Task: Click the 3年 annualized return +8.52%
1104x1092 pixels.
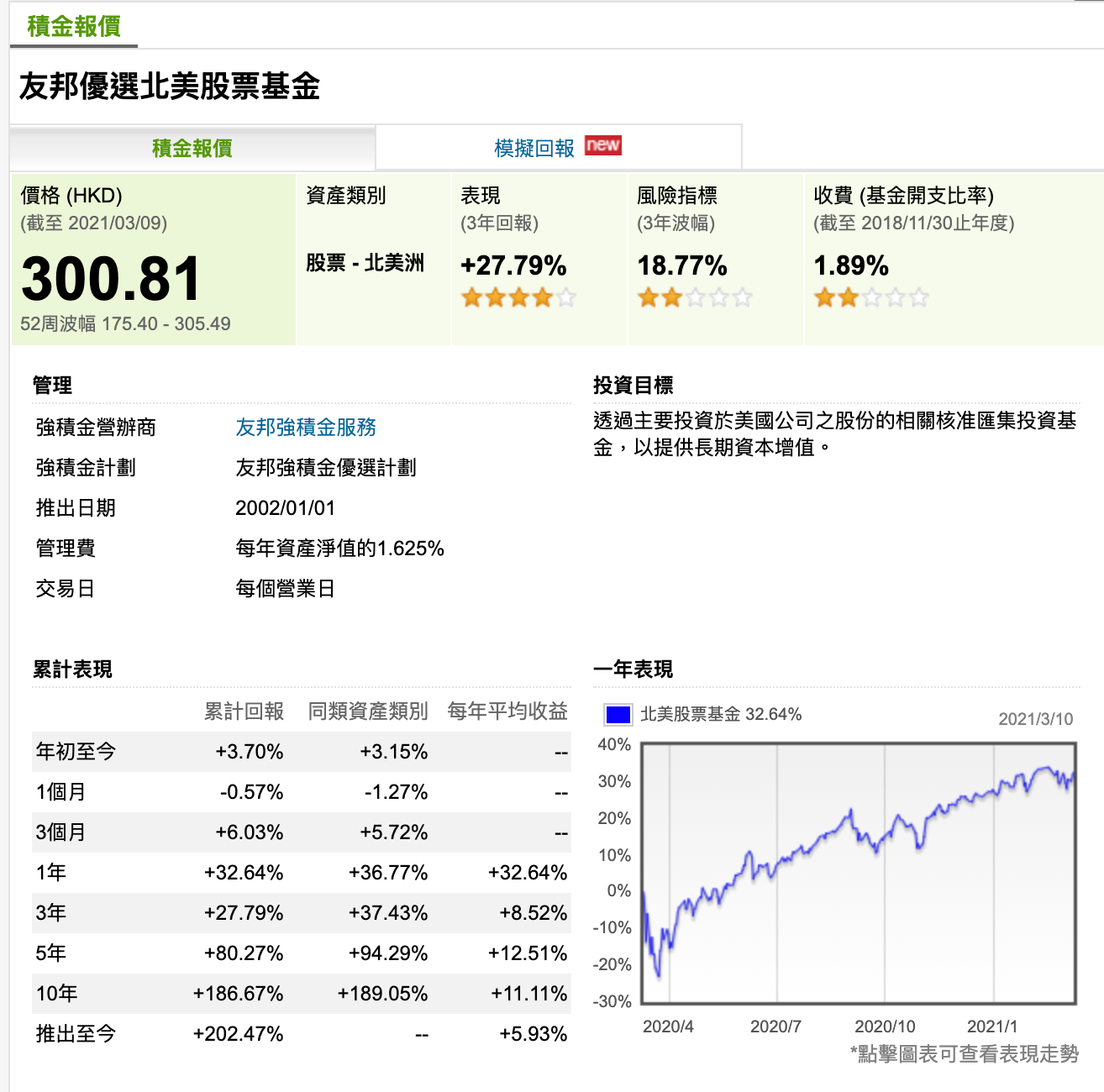Action: pos(534,912)
